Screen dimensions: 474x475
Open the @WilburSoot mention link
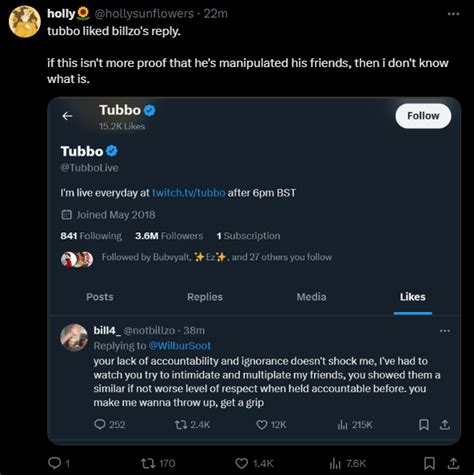pos(179,346)
